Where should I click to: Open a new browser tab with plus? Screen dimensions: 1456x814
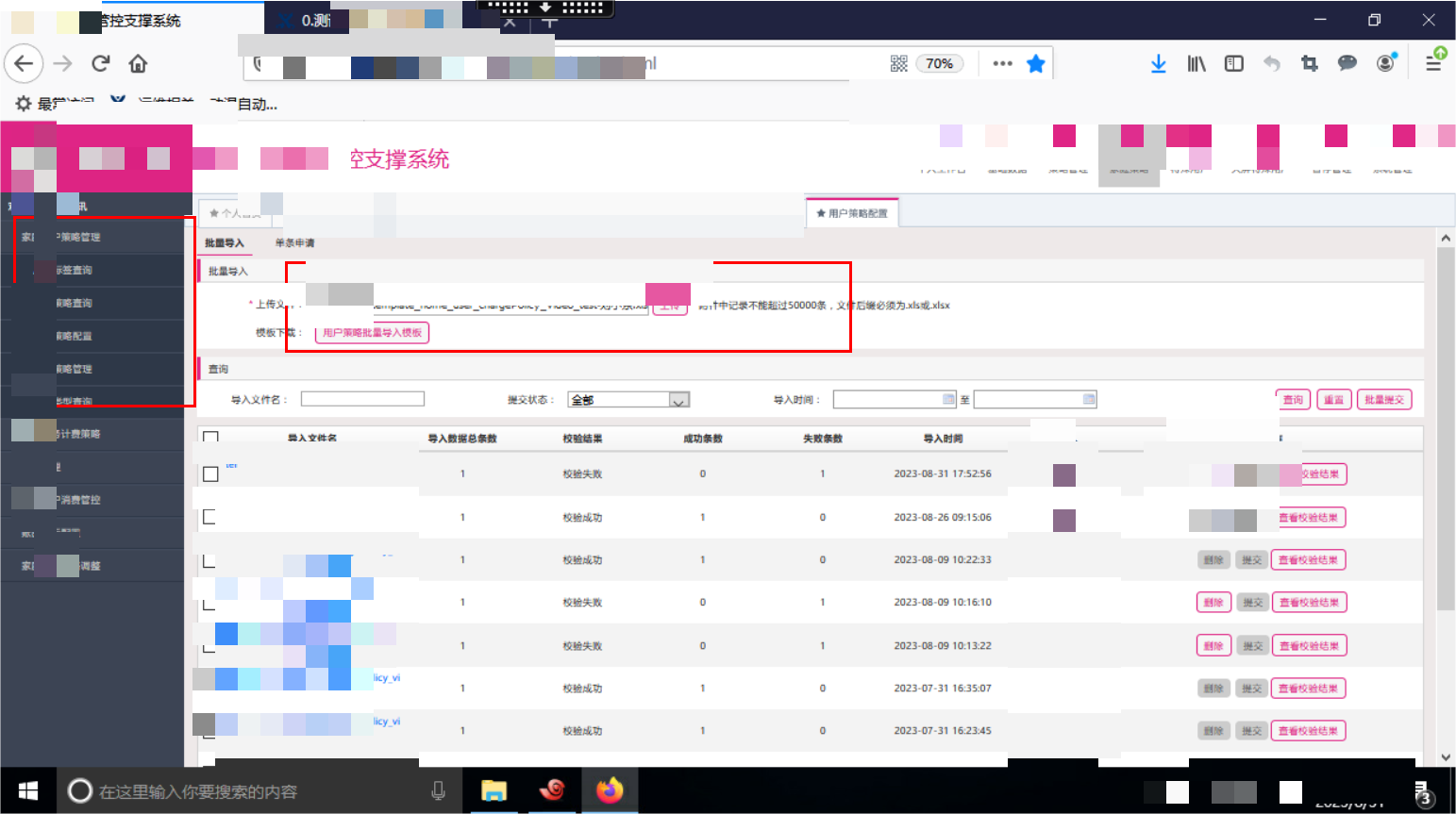click(549, 21)
